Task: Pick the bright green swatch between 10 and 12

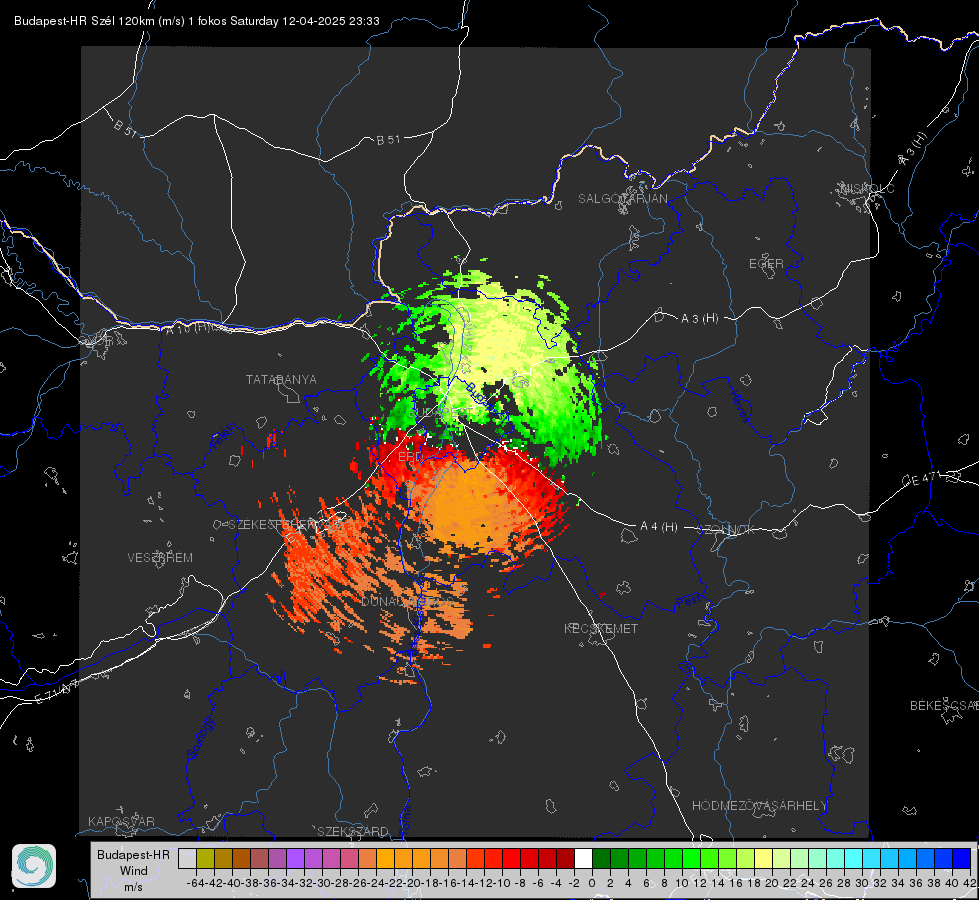Action: pos(691,858)
